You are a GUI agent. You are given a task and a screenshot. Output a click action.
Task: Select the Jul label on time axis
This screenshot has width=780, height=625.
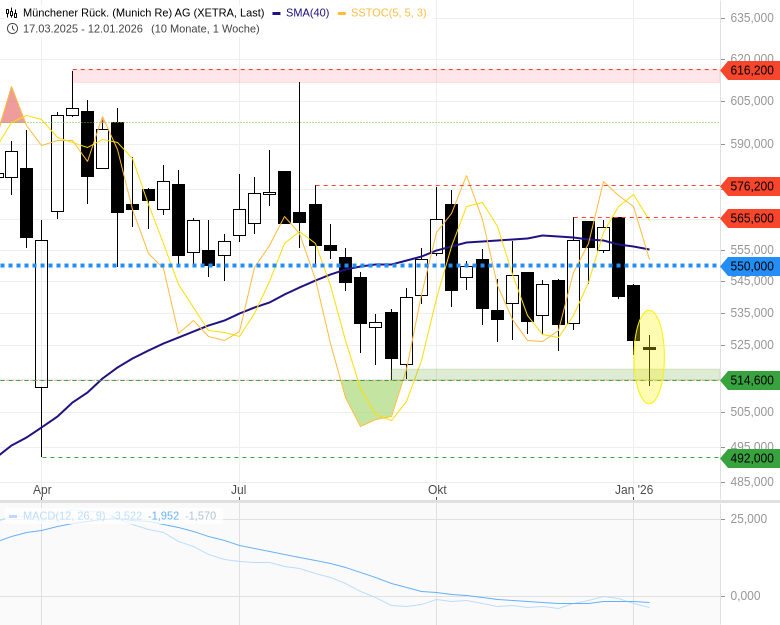click(x=239, y=490)
